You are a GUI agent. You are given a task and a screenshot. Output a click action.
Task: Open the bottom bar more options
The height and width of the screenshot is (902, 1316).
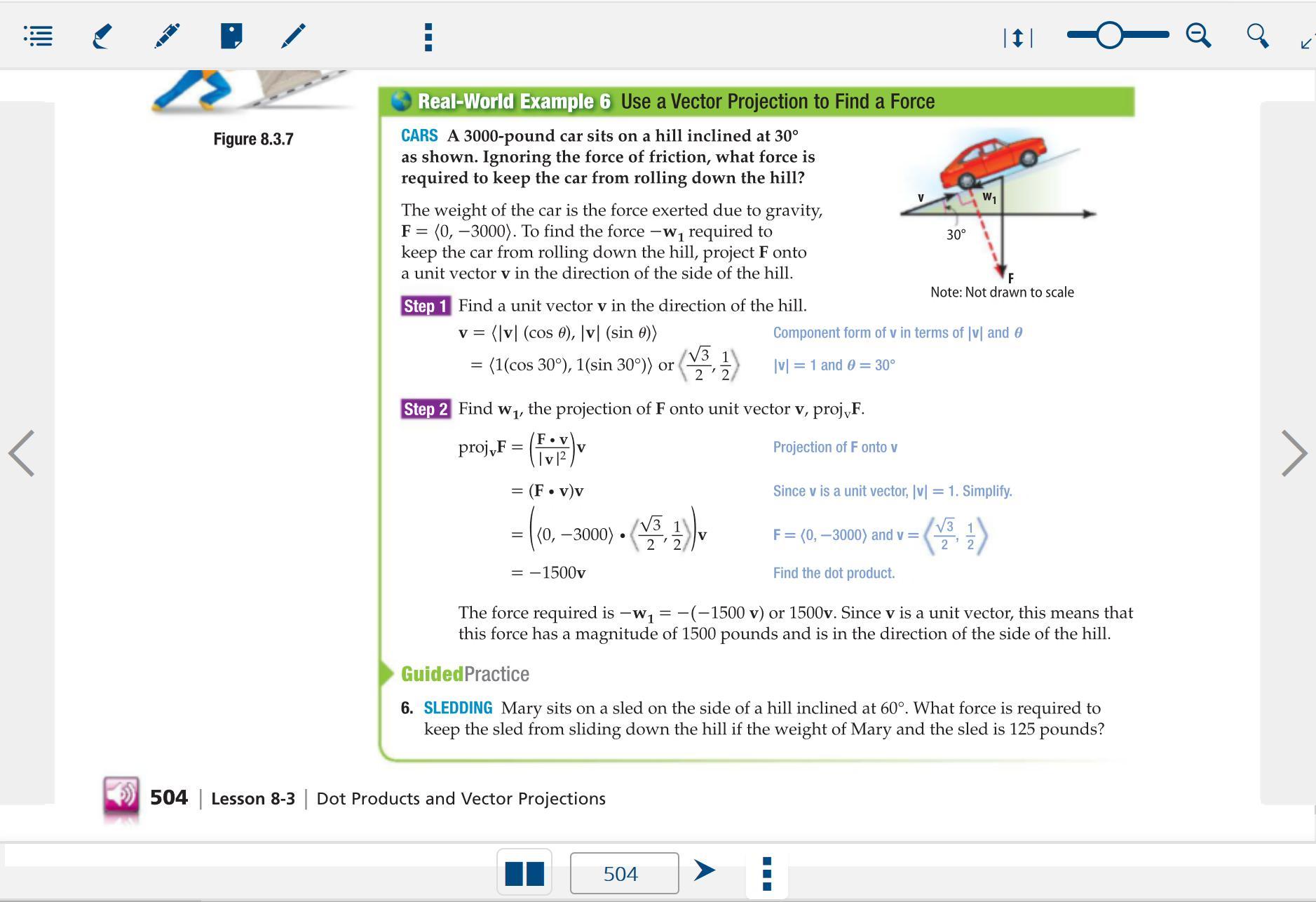(766, 874)
